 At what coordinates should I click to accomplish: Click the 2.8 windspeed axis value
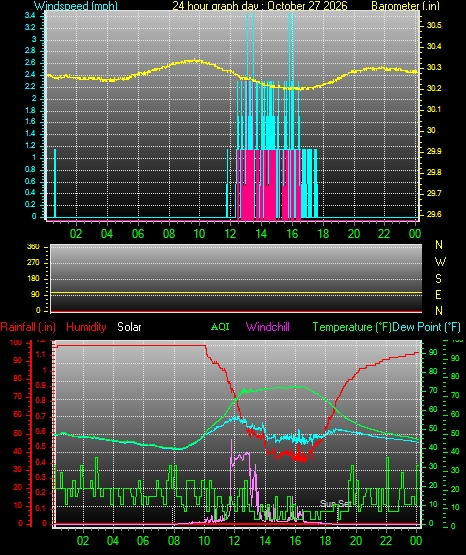pos(30,51)
